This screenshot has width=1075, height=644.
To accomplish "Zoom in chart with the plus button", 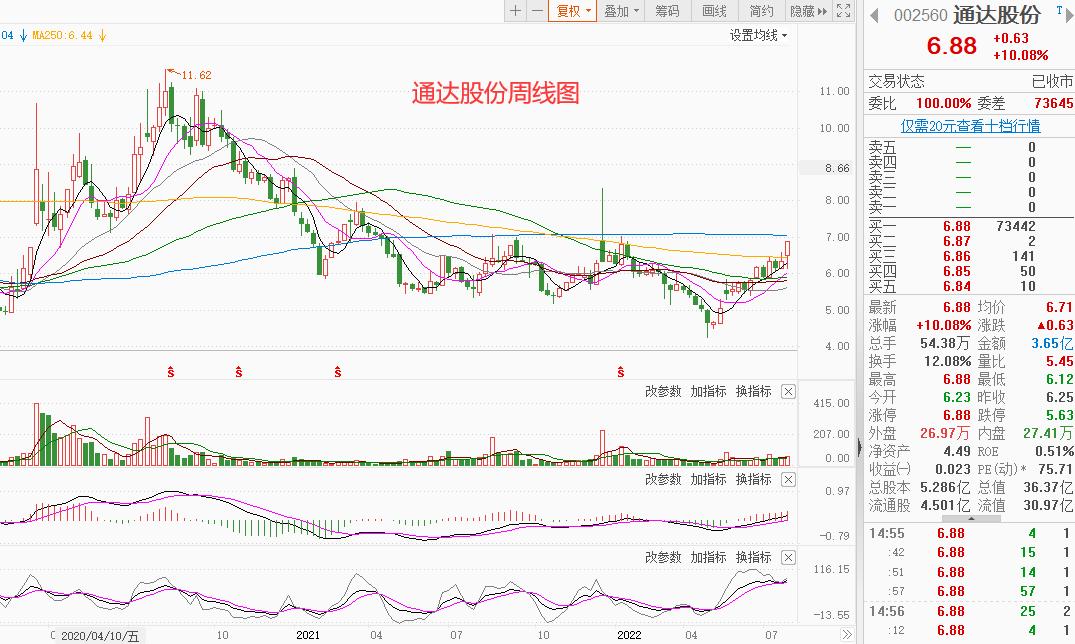I will coord(516,10).
